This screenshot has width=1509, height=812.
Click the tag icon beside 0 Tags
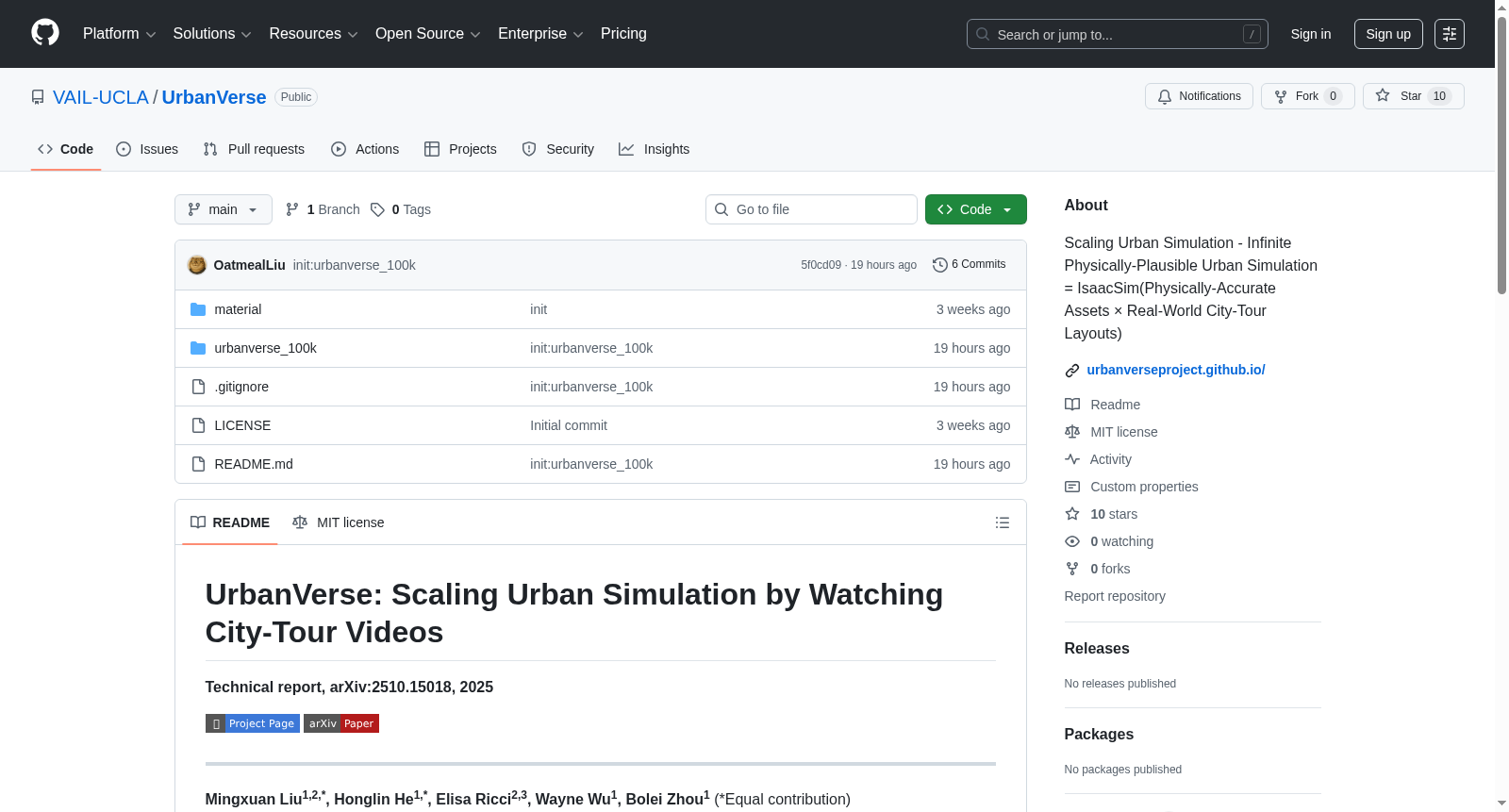pos(377,209)
